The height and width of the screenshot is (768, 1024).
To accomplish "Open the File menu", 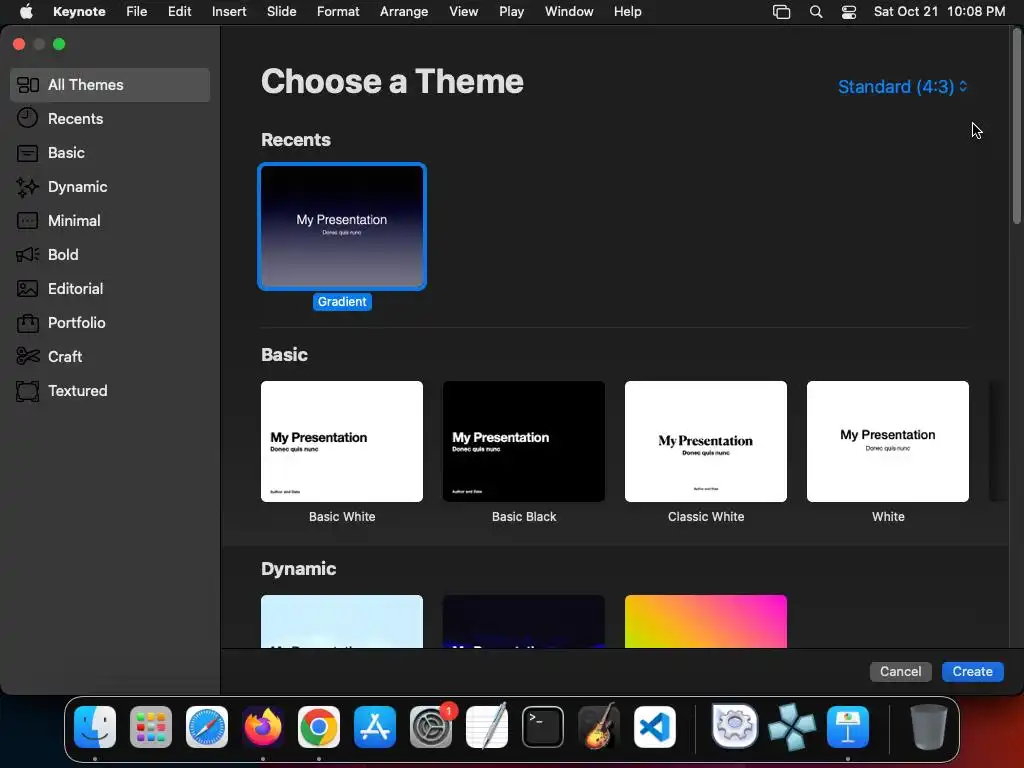I will [136, 12].
